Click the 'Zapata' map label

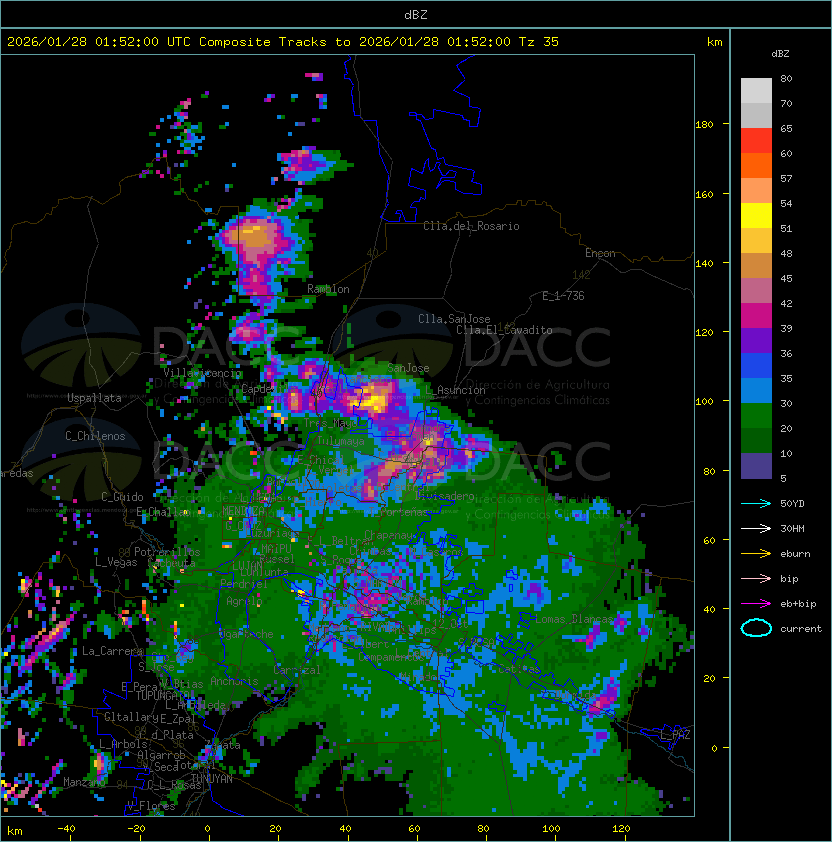(x=223, y=745)
